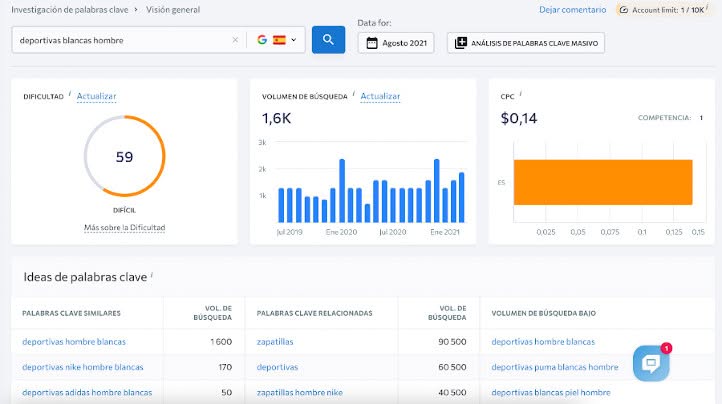Click the 90 500 search volume value
Image resolution: width=722 pixels, height=404 pixels.
(452, 342)
